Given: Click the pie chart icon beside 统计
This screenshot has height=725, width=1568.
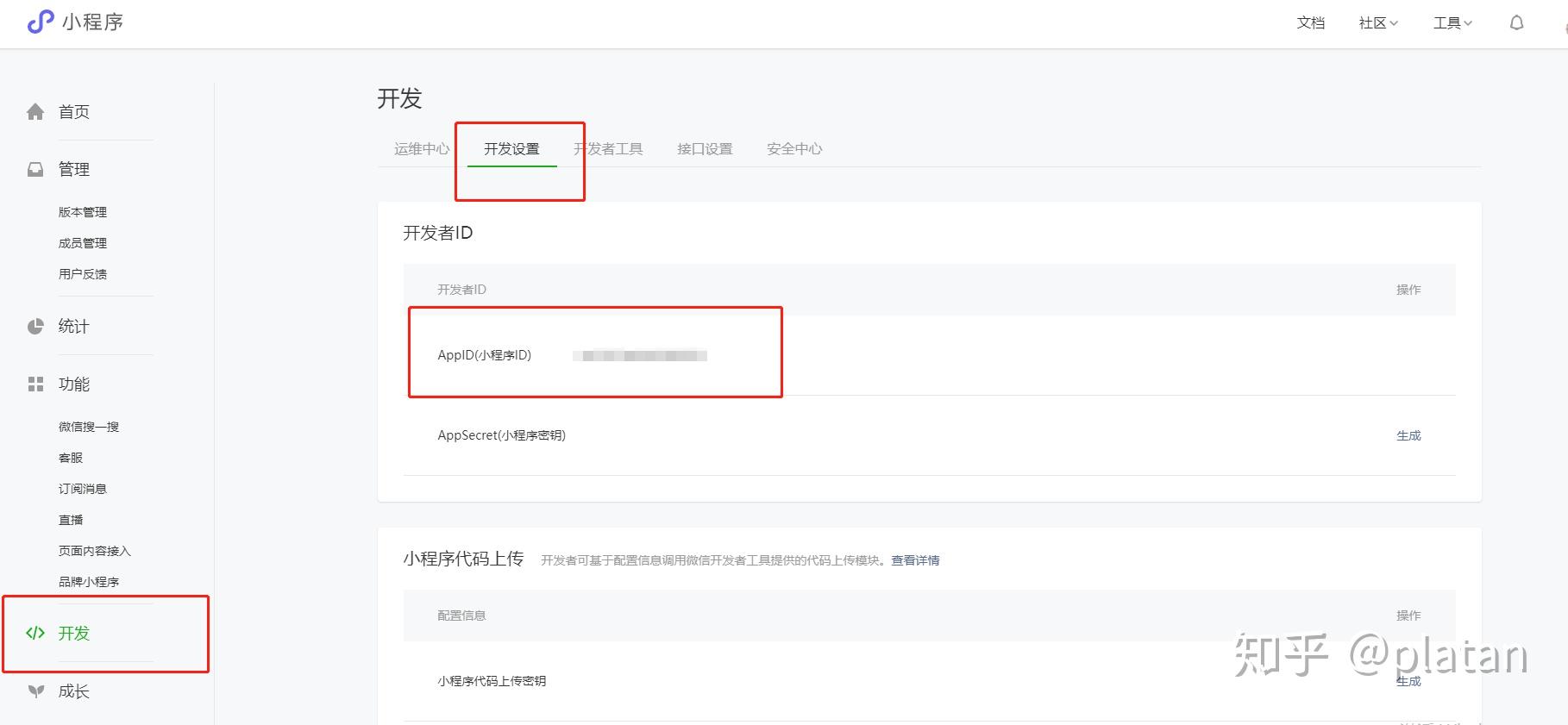Looking at the screenshot, I should [x=35, y=327].
